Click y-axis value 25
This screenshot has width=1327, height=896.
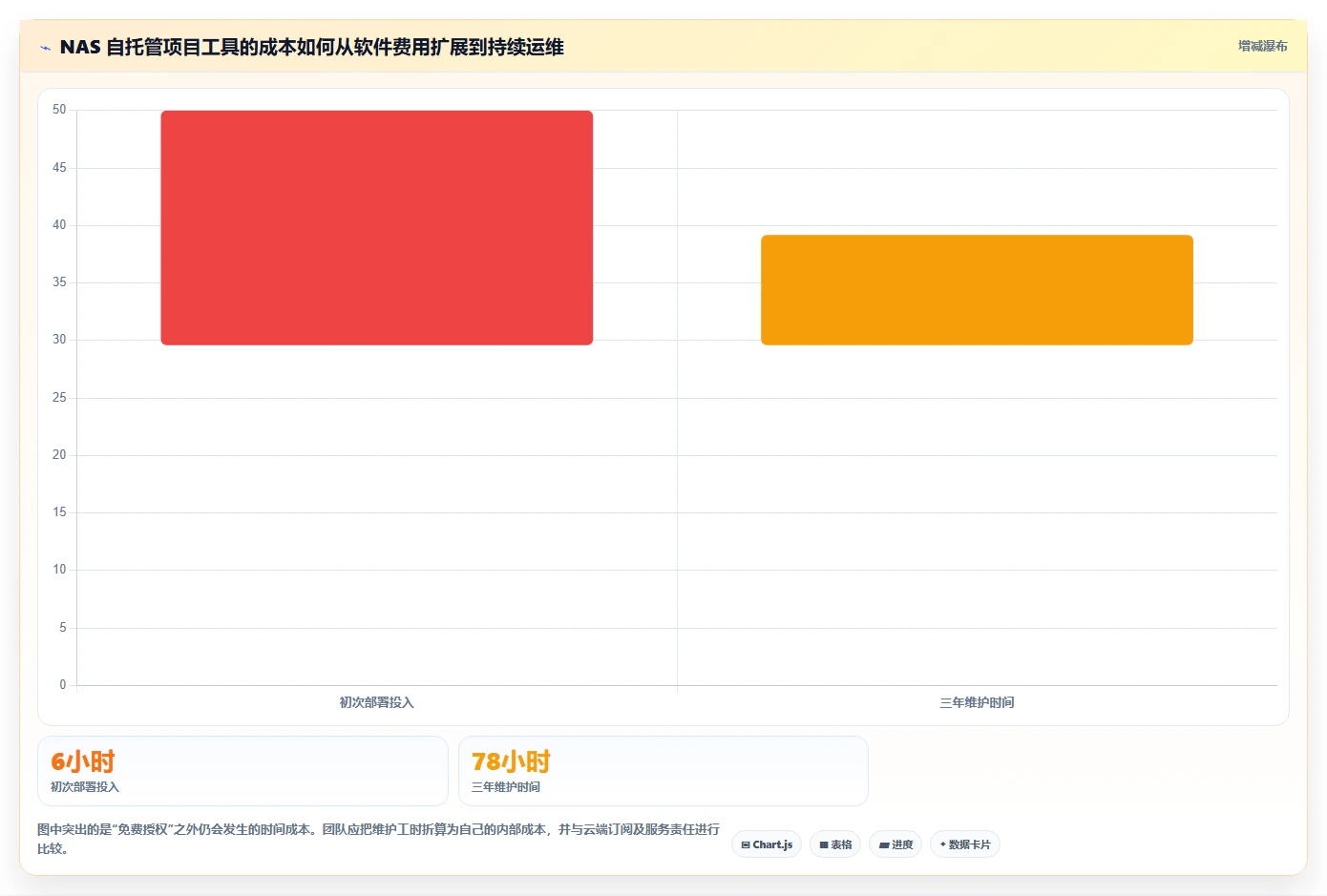tap(59, 397)
